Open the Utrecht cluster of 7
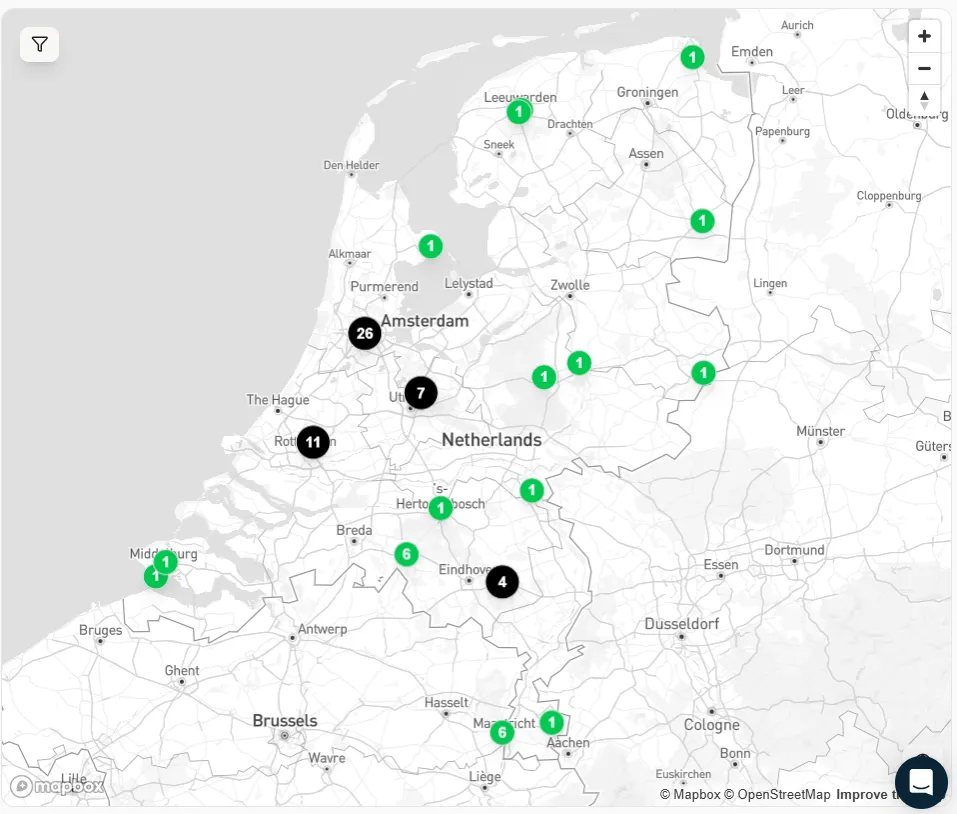 421,392
